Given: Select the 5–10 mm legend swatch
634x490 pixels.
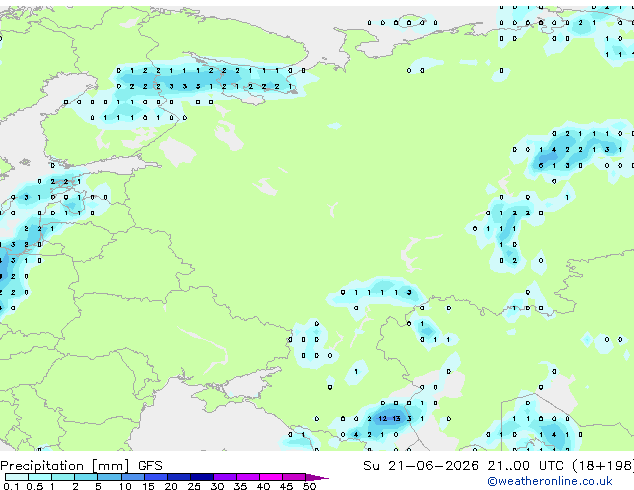Looking at the screenshot, I should [x=109, y=477].
